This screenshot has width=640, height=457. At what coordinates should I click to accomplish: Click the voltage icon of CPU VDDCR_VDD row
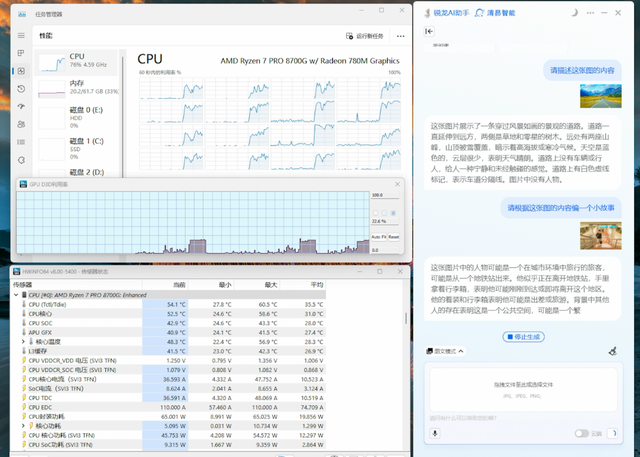(x=24, y=360)
